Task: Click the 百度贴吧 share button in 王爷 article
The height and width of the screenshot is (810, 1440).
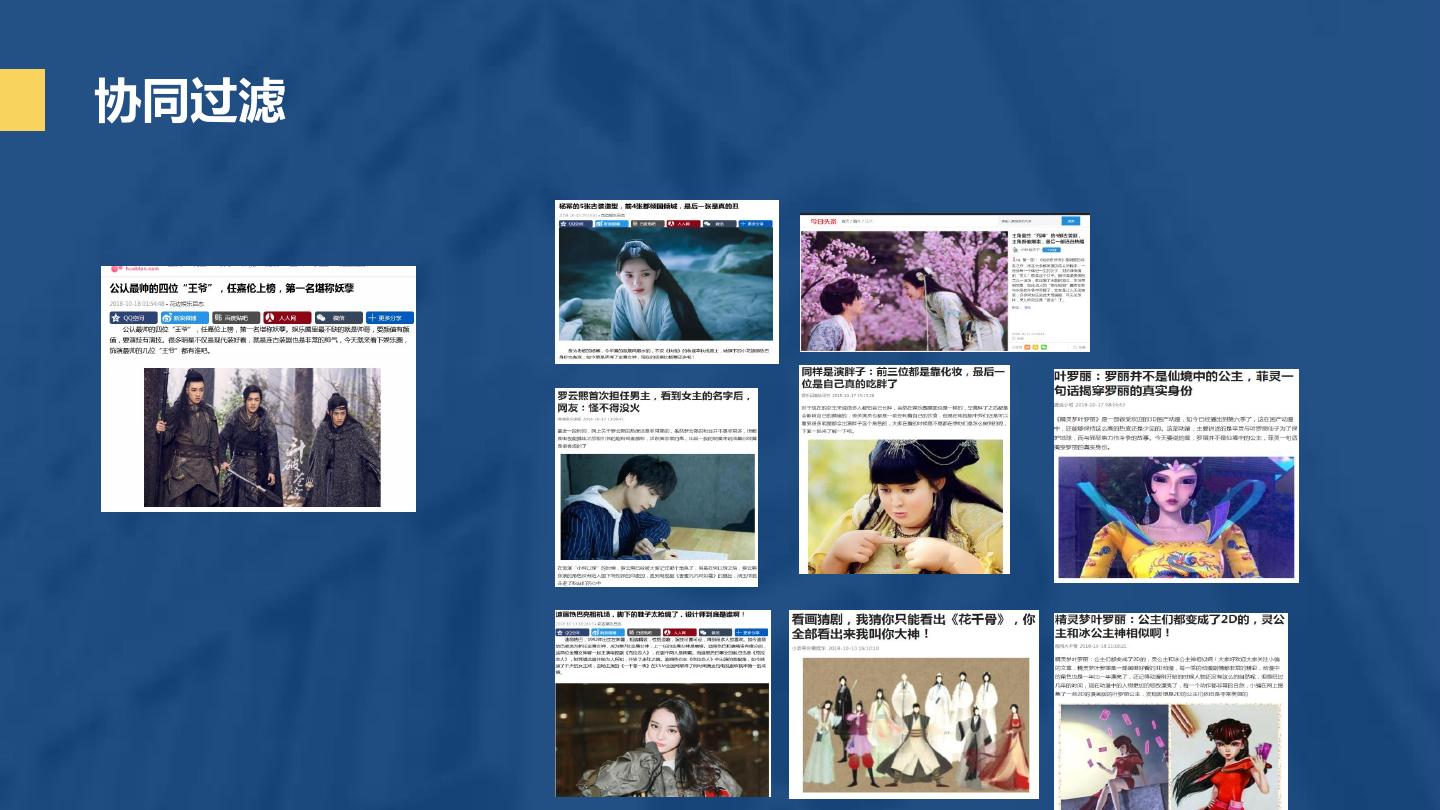Action: point(236,318)
